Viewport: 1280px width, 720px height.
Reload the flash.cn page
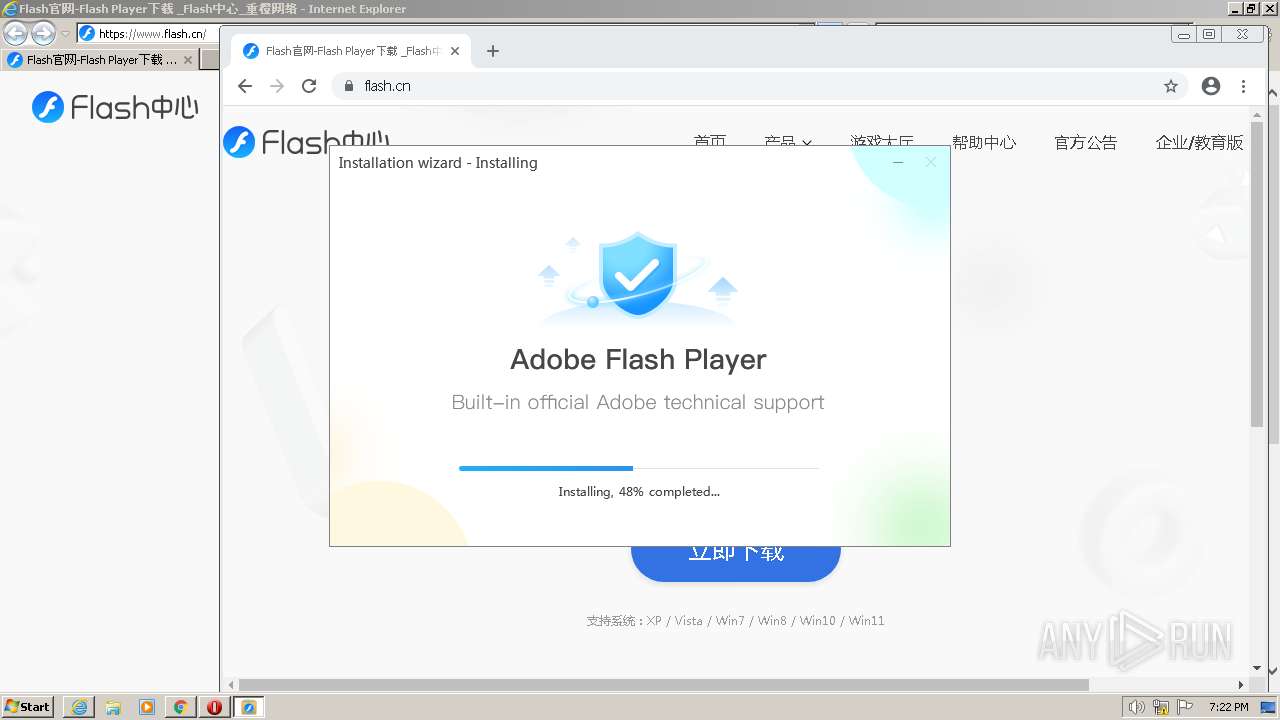point(309,86)
